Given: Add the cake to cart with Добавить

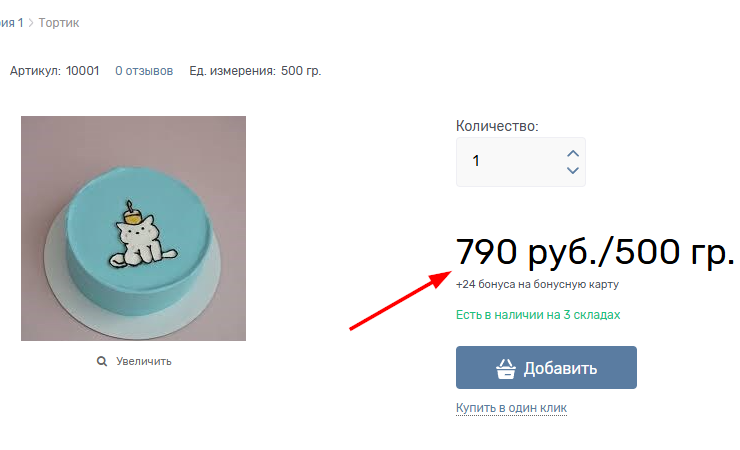Looking at the screenshot, I should [x=546, y=367].
